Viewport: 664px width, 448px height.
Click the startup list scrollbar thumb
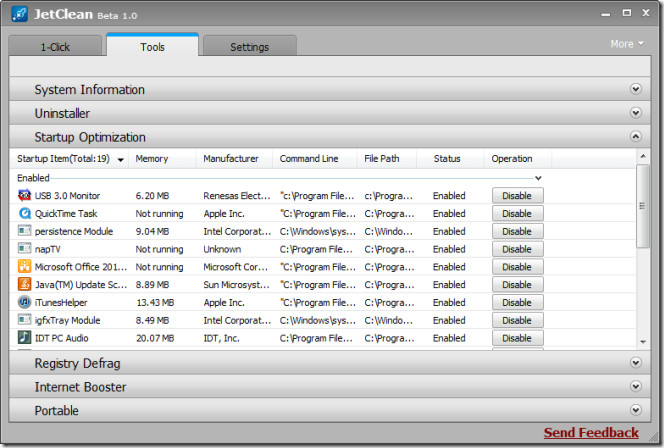pyautogui.click(x=643, y=206)
